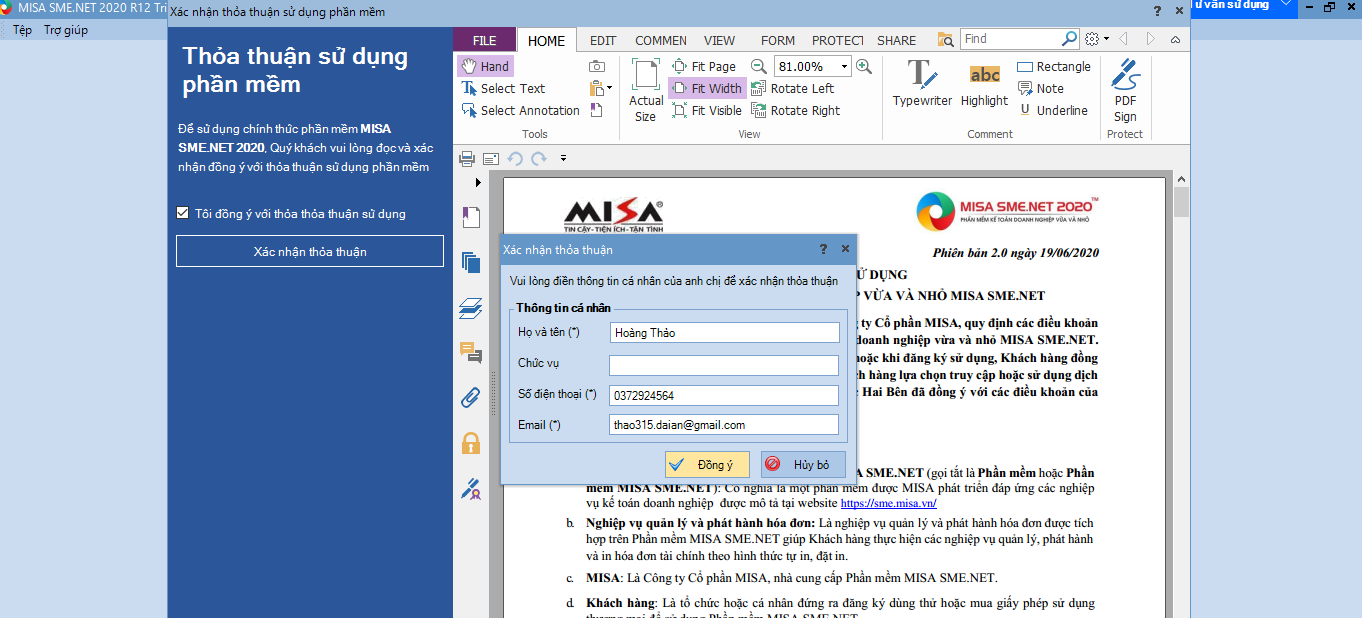Screen dimensions: 1362x618
Task: Open the sme.misa.vn link
Action: [888, 503]
